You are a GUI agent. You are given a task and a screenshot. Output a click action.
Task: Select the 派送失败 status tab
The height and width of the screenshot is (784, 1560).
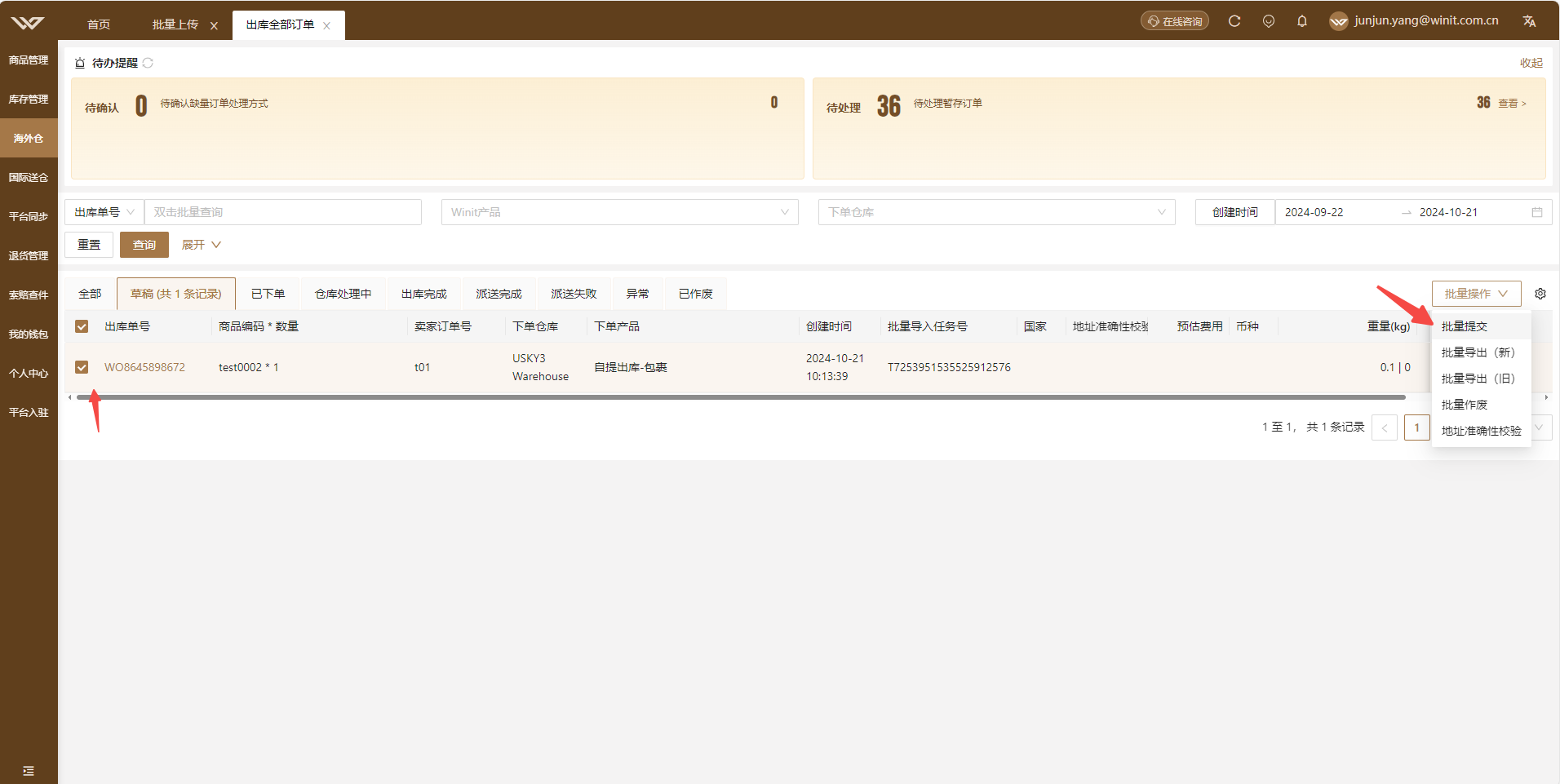574,294
